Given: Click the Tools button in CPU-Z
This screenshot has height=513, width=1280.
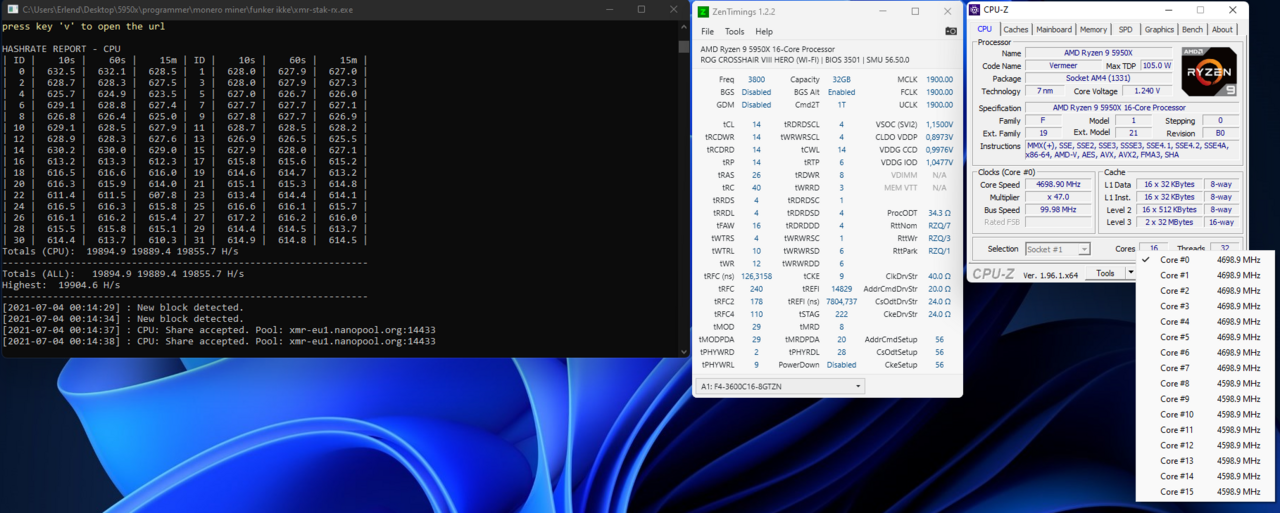Looking at the screenshot, I should (1104, 273).
